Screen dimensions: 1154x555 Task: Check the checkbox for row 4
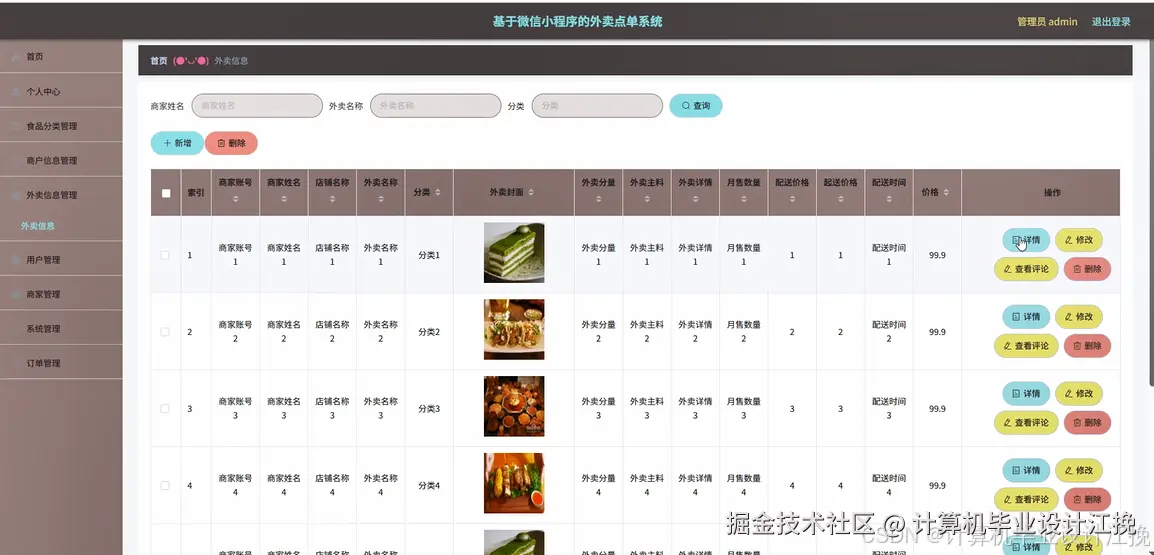[165, 485]
